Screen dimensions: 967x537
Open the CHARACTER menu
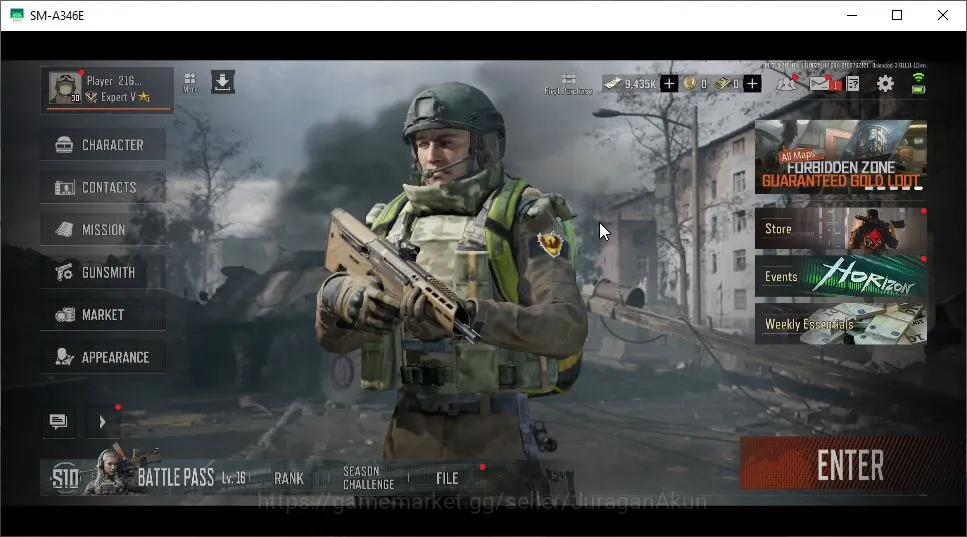pos(103,145)
